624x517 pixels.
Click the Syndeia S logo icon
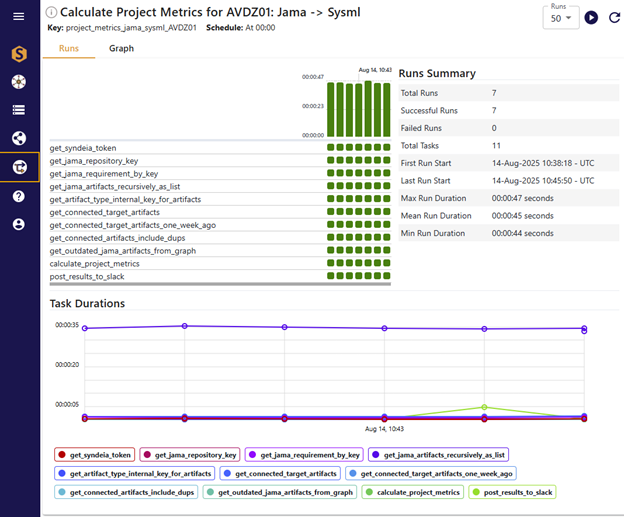[x=19, y=54]
